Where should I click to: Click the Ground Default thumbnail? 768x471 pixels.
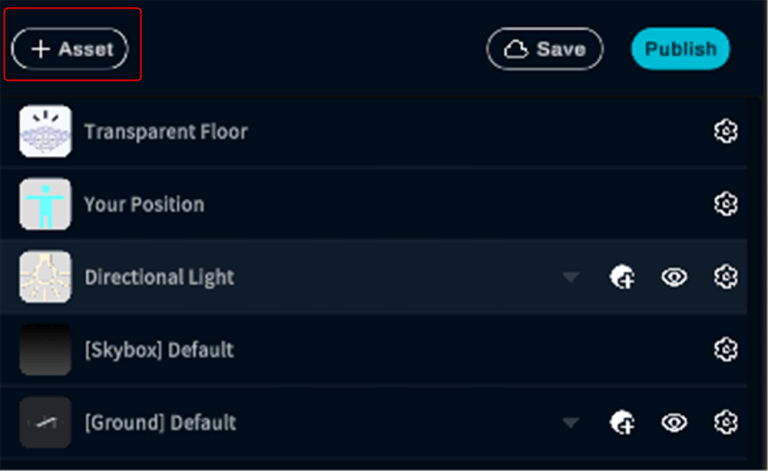coord(46,423)
